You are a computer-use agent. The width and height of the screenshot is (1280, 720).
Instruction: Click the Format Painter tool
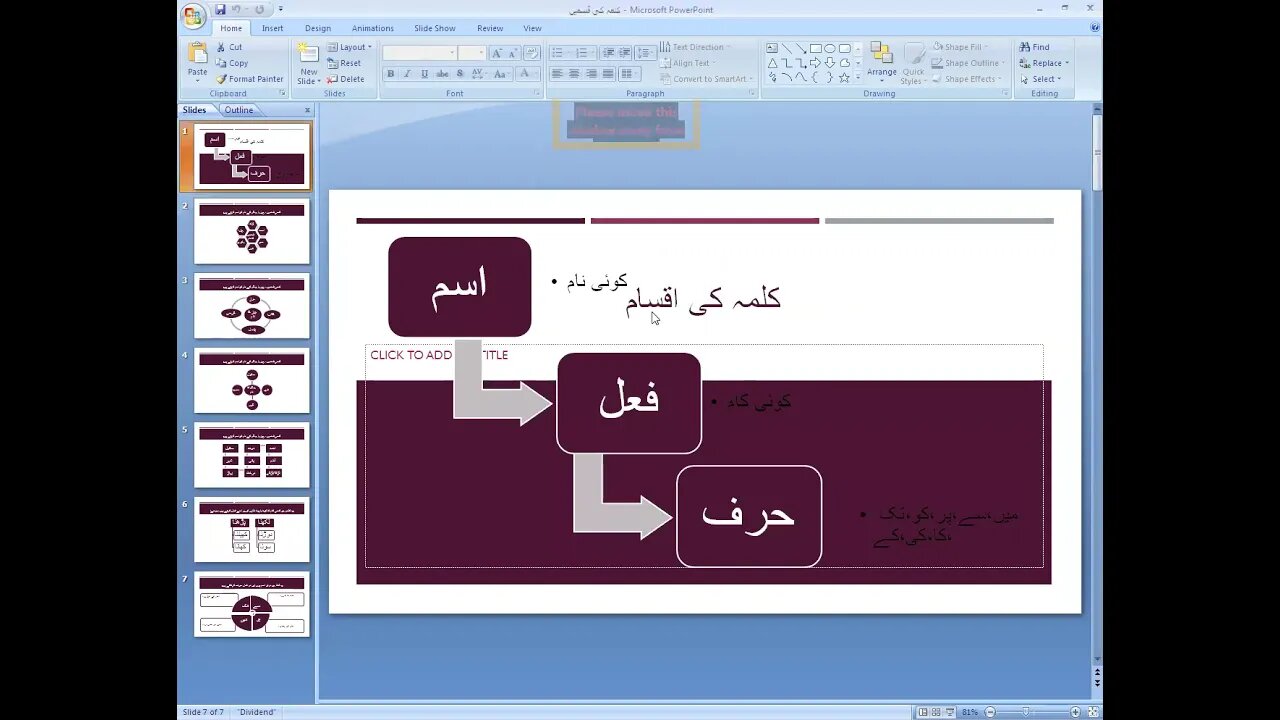(x=250, y=79)
